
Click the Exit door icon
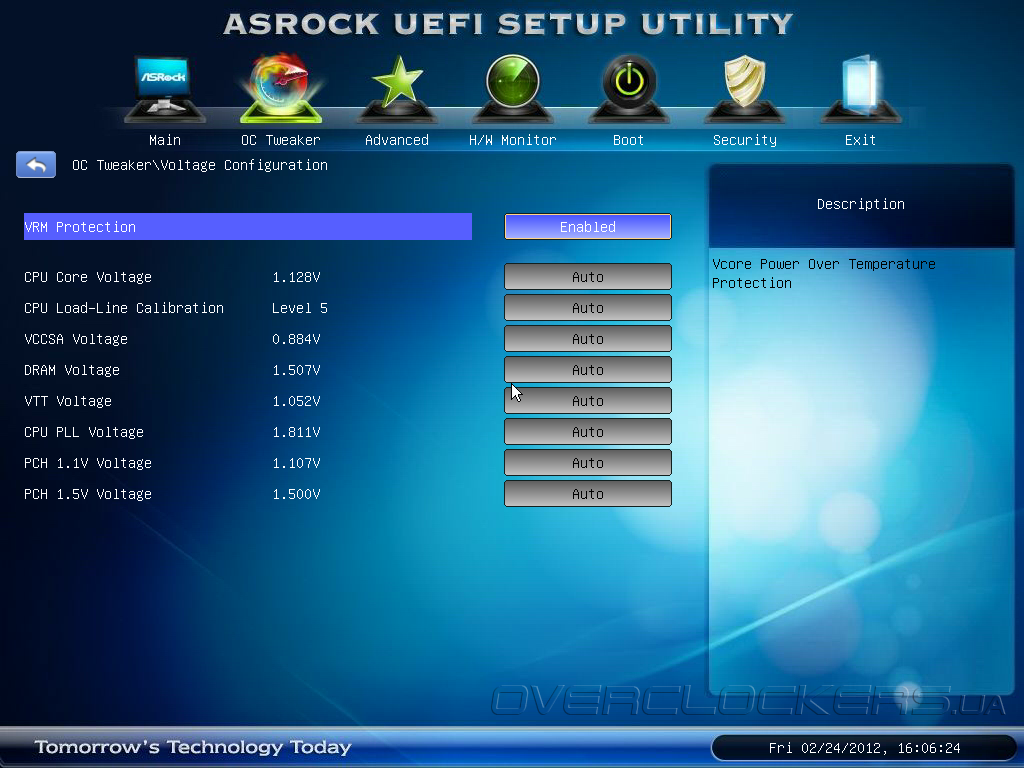point(861,89)
